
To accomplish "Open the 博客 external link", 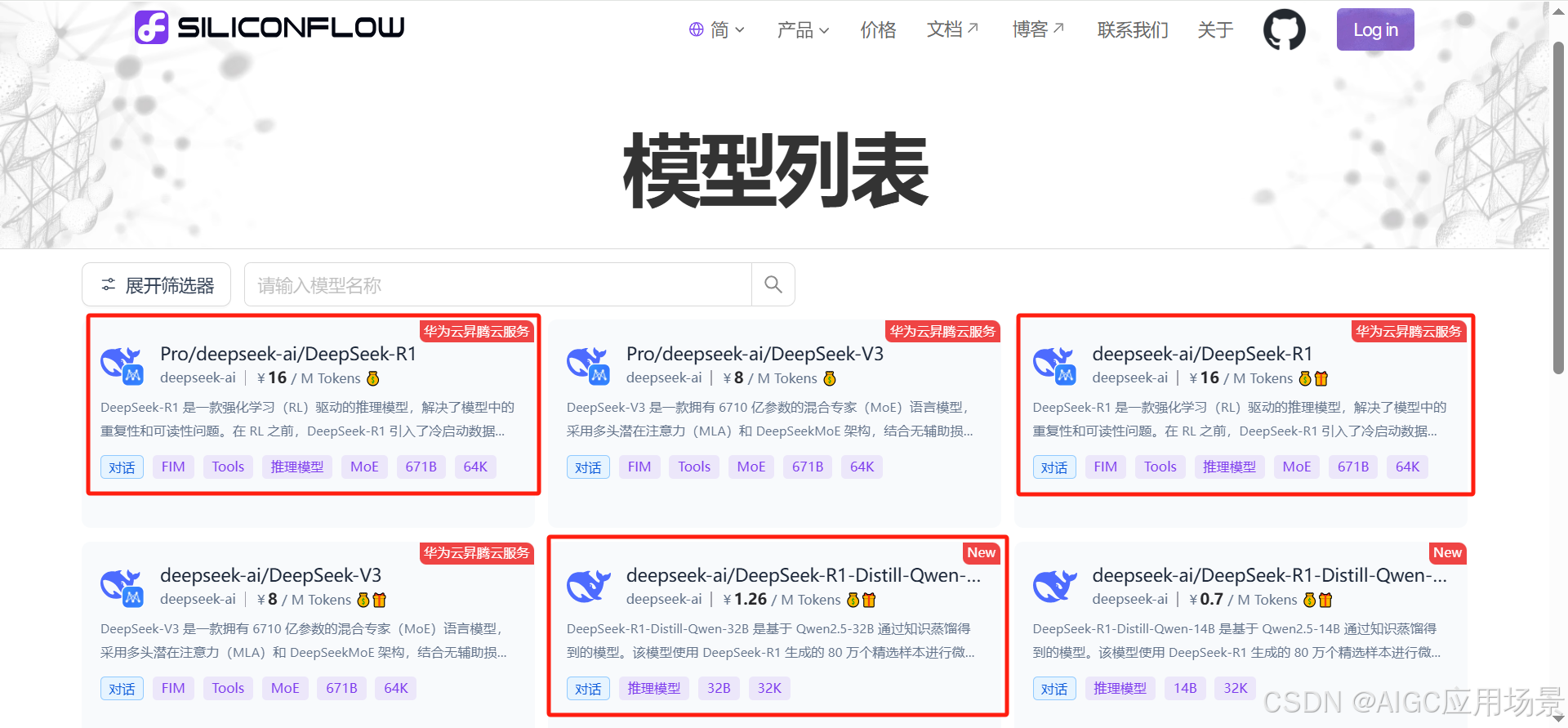I will point(1038,29).
